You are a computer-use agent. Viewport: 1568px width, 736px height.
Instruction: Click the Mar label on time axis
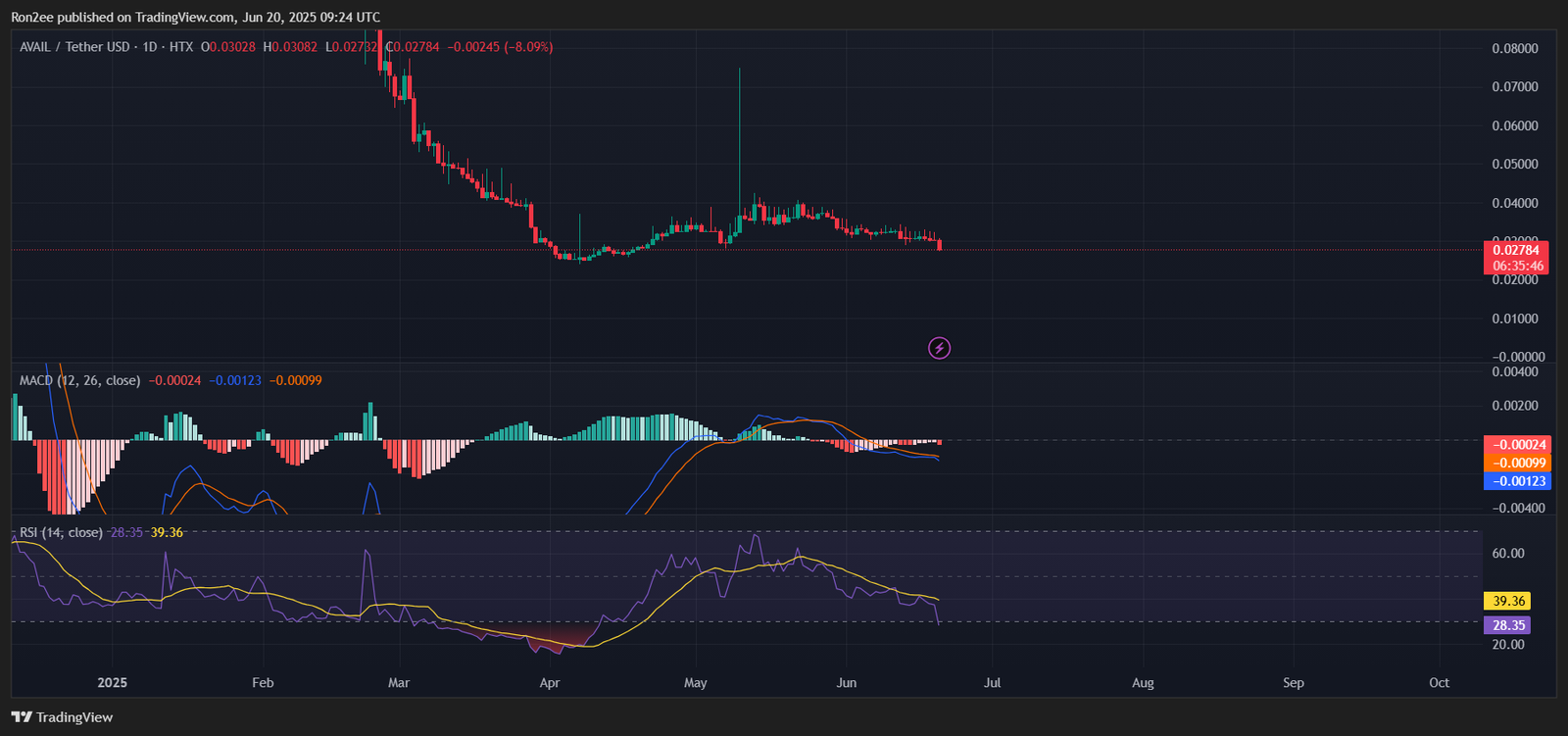coord(399,682)
